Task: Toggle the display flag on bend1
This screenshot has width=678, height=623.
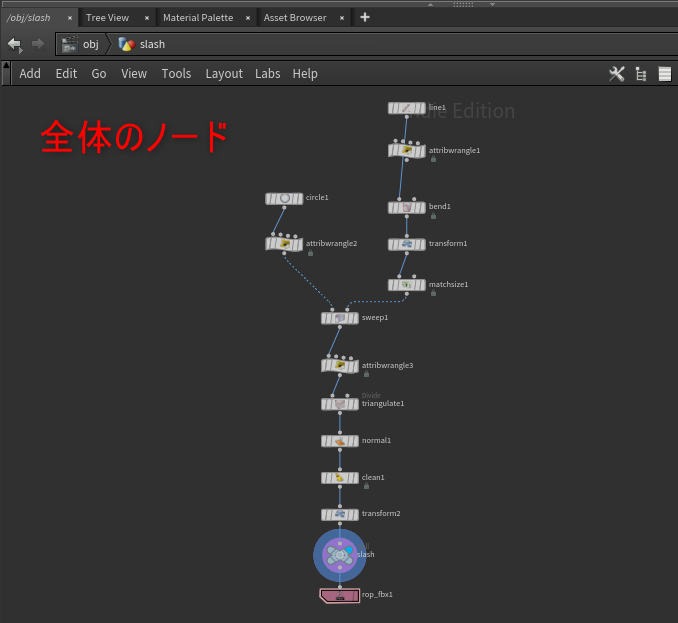Action: [422, 208]
